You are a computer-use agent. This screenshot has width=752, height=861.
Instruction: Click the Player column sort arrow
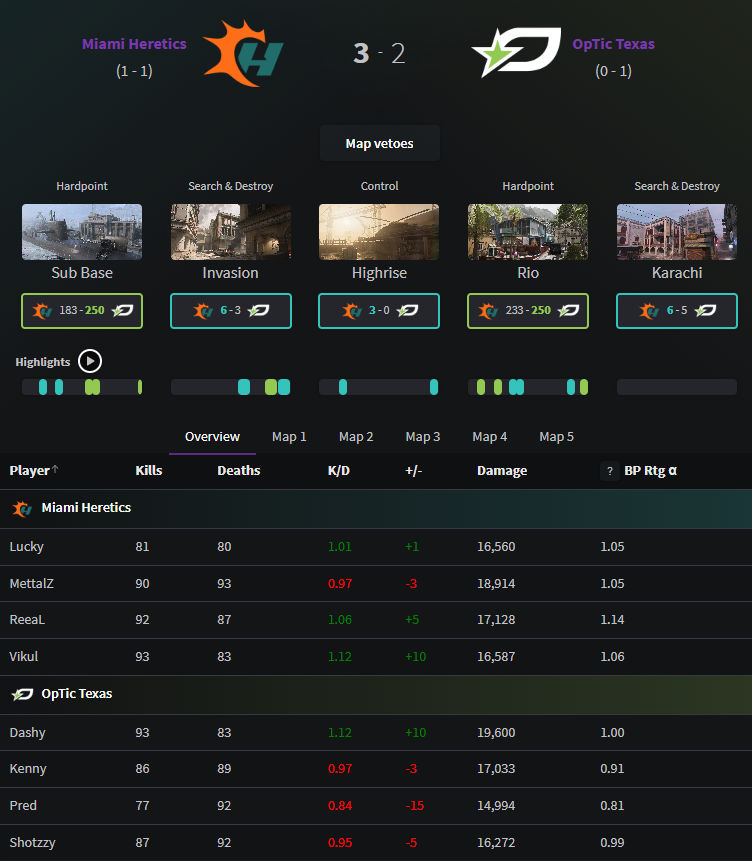tap(55, 469)
